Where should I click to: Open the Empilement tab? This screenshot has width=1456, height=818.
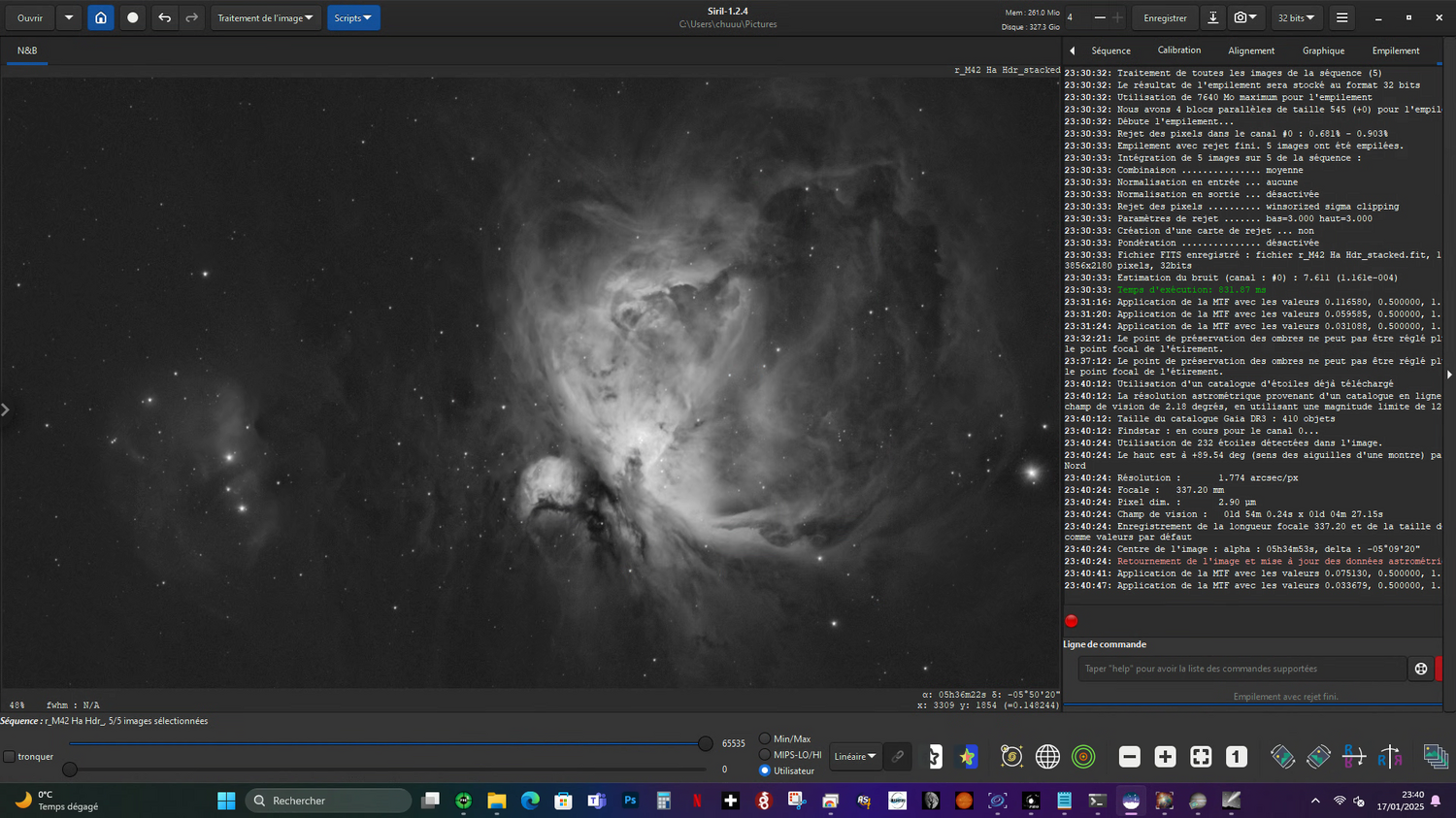tap(1395, 50)
